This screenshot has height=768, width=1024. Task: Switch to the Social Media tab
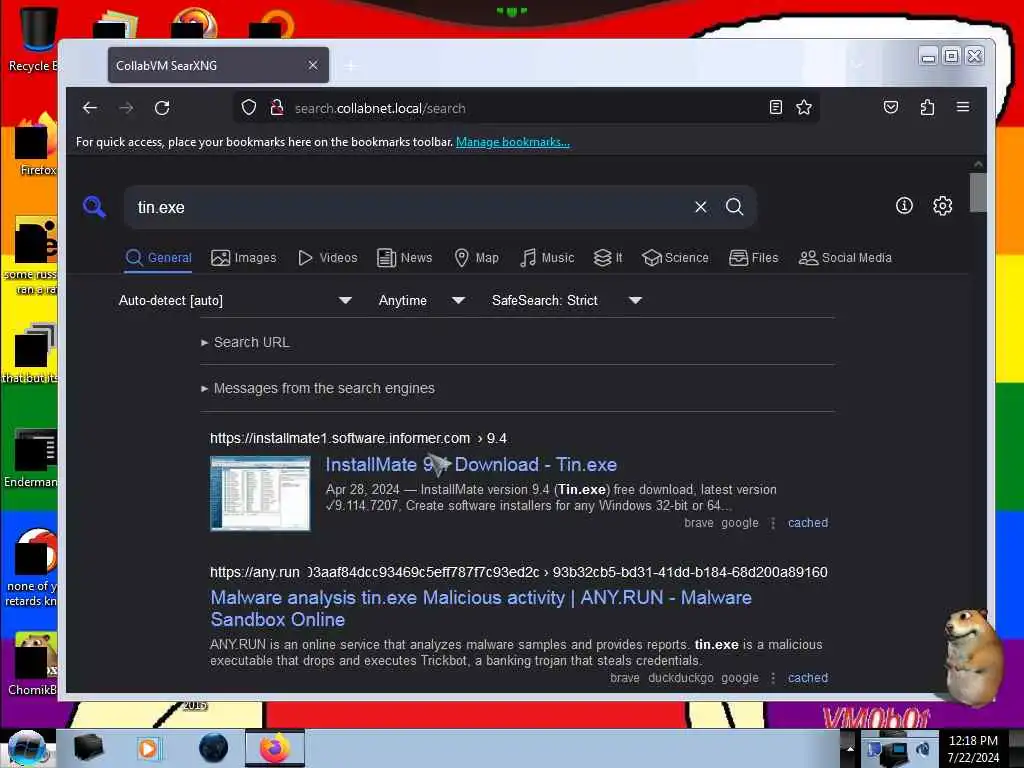tap(845, 258)
